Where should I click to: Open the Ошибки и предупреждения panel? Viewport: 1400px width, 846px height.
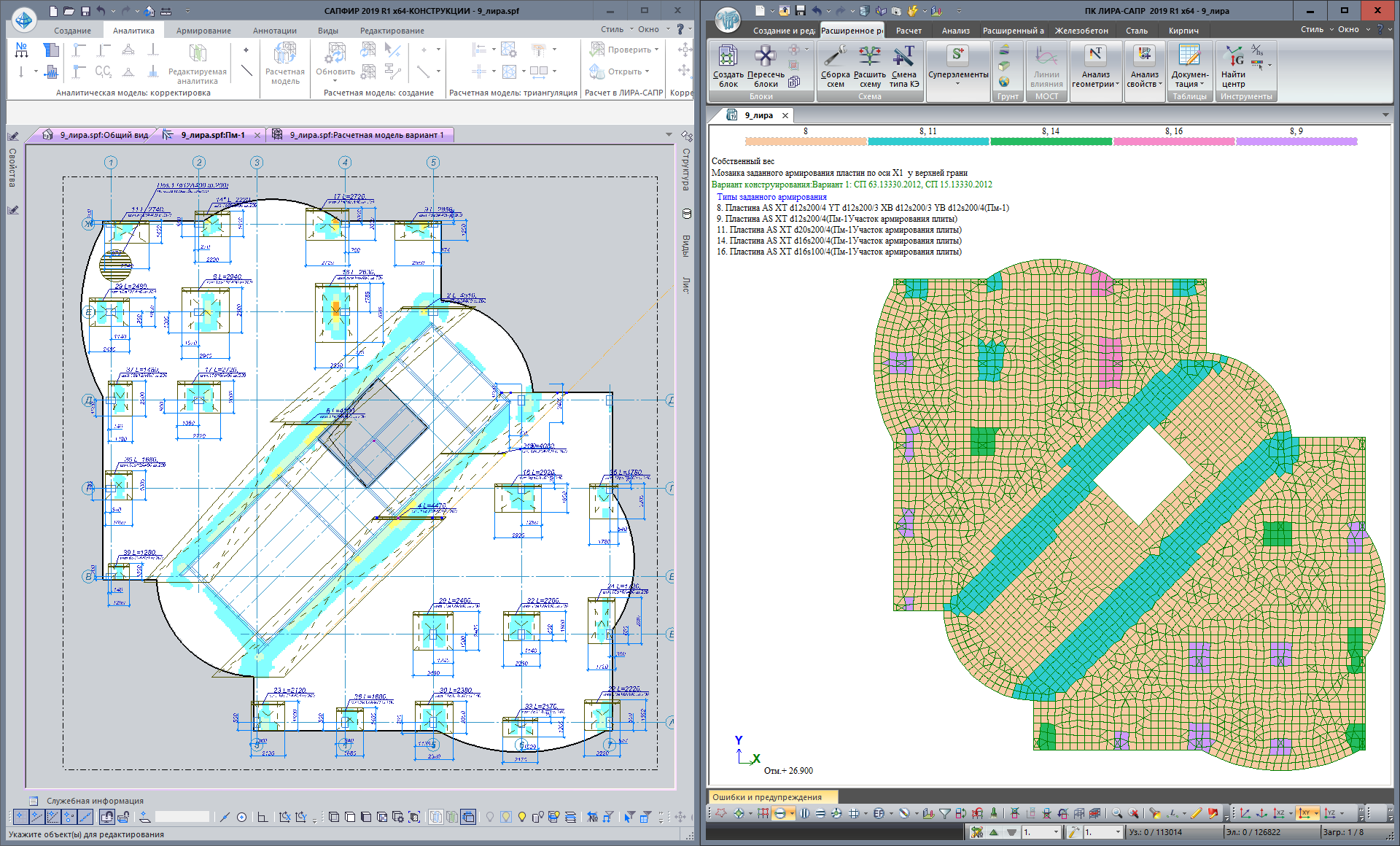766,797
